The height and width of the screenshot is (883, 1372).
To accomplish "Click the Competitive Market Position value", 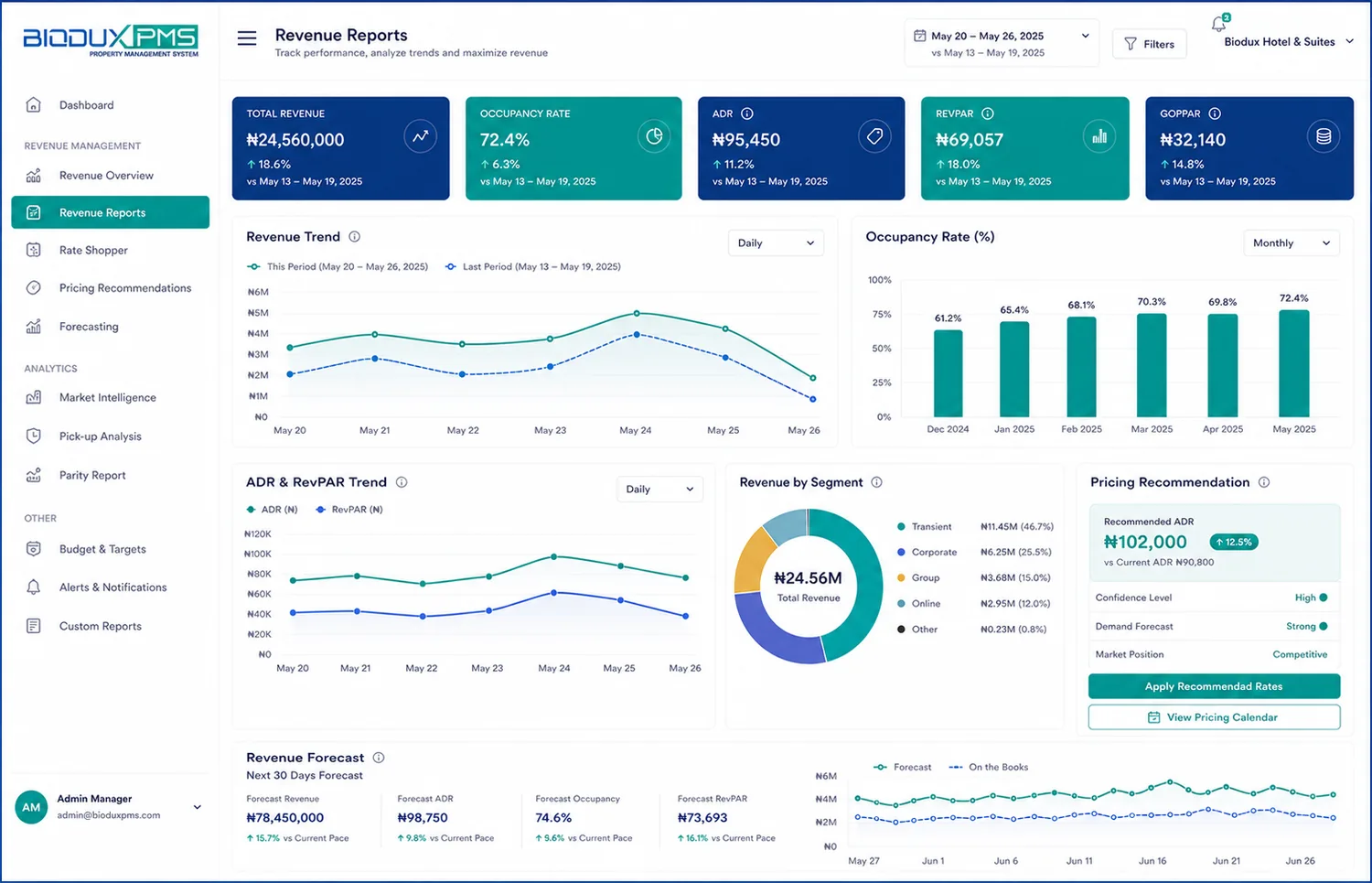I will [x=1300, y=655].
